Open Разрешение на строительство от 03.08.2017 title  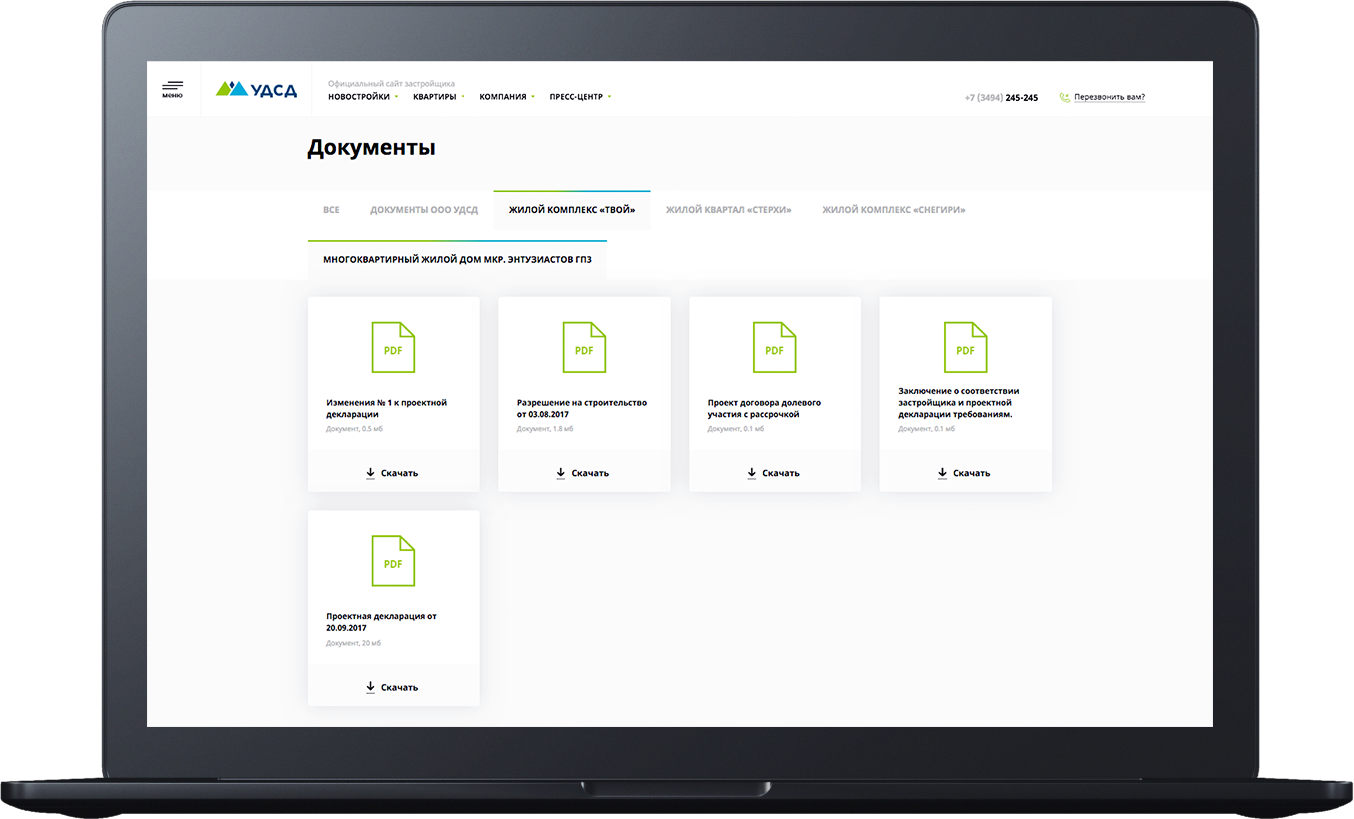click(582, 408)
